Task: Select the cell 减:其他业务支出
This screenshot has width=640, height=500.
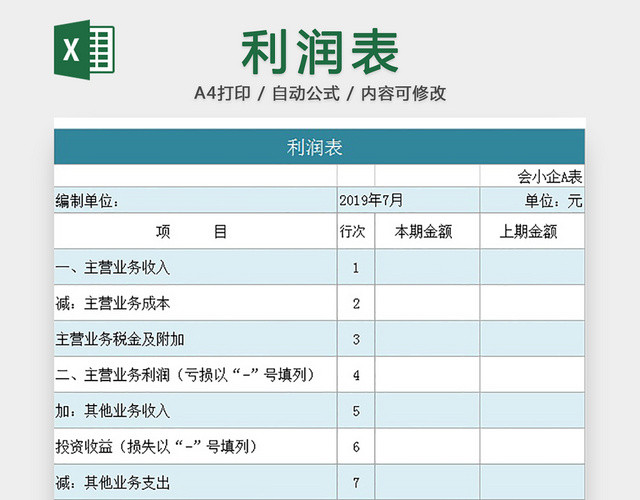Action: pyautogui.click(x=195, y=482)
